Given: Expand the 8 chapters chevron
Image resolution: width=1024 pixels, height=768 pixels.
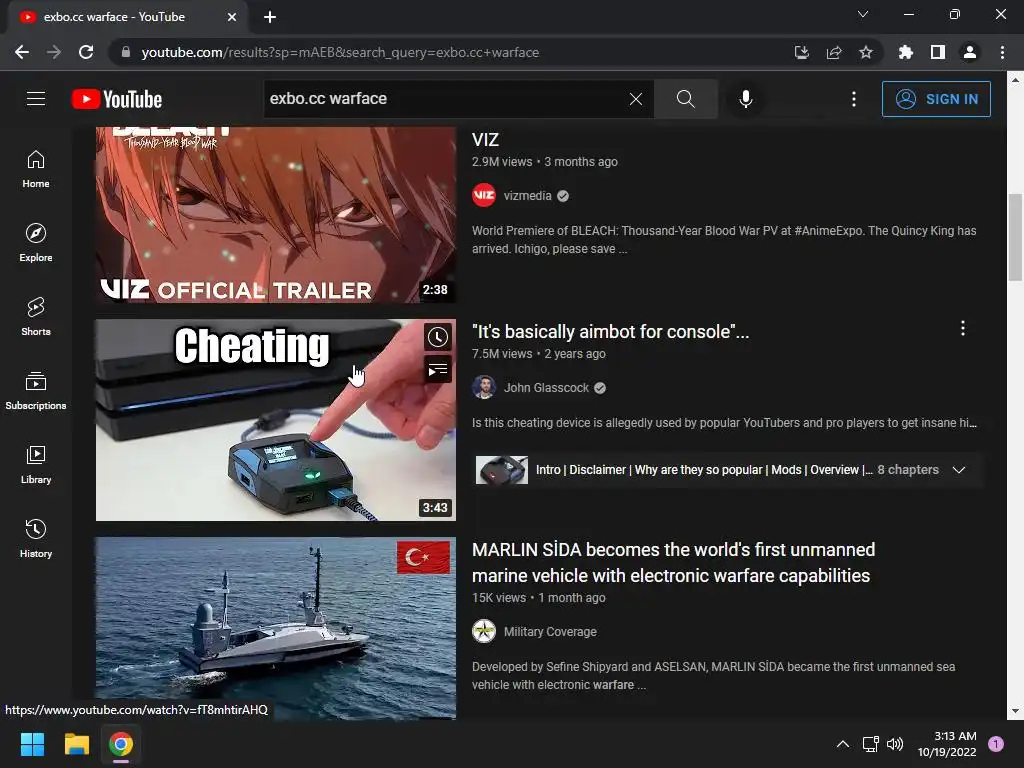Looking at the screenshot, I should [x=959, y=470].
